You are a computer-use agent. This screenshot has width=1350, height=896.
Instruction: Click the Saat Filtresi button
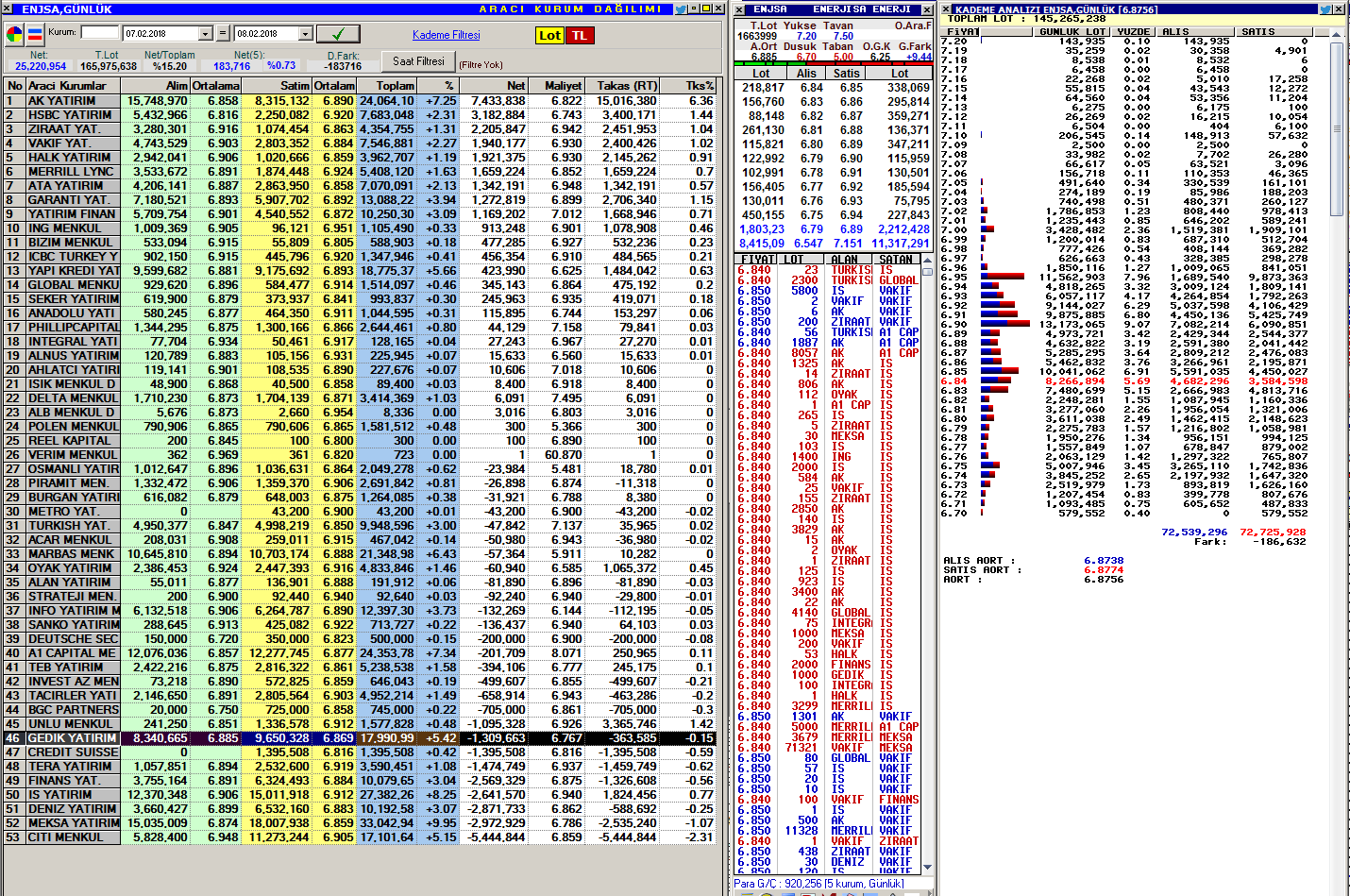[x=418, y=60]
